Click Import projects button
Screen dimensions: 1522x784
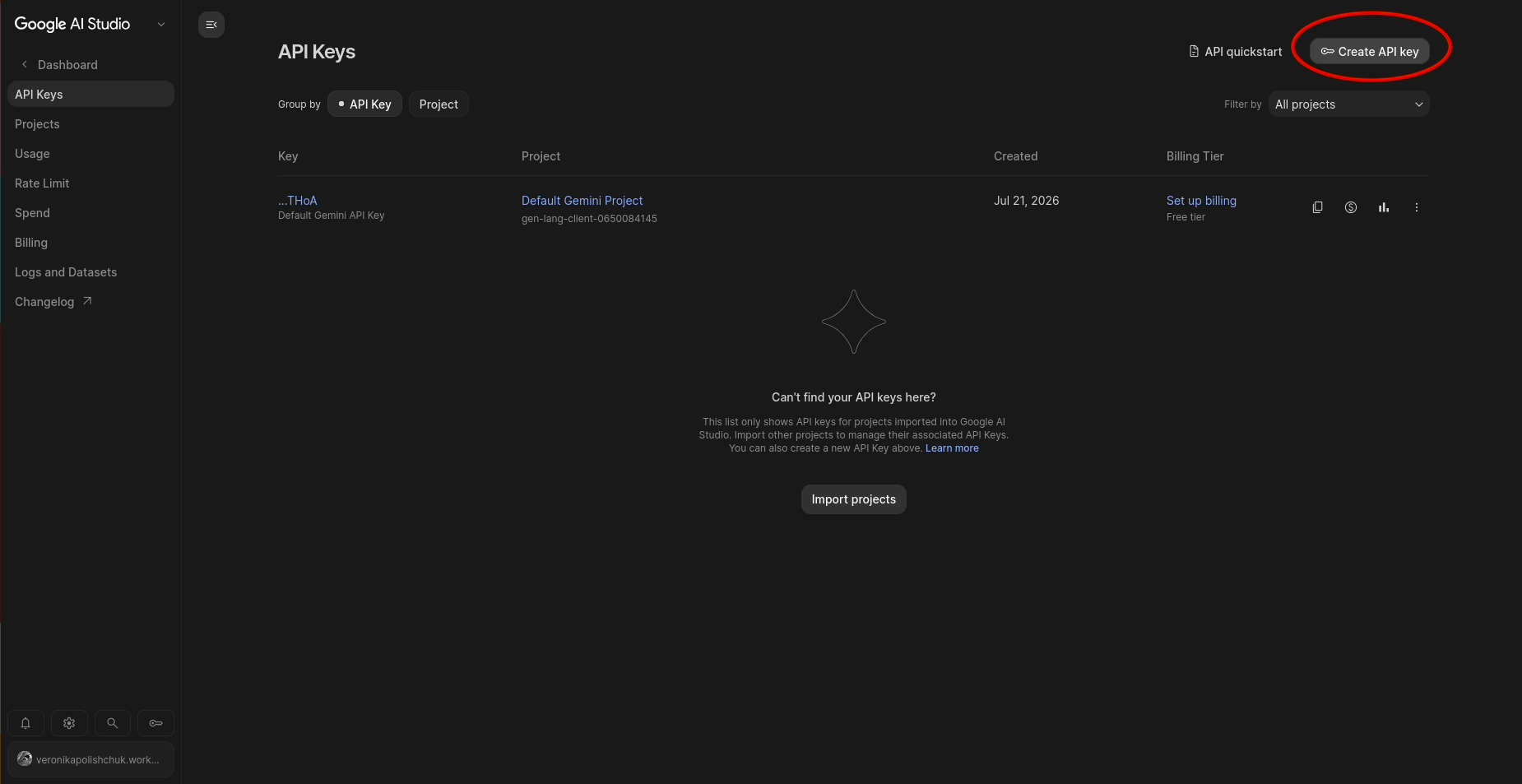(x=853, y=499)
